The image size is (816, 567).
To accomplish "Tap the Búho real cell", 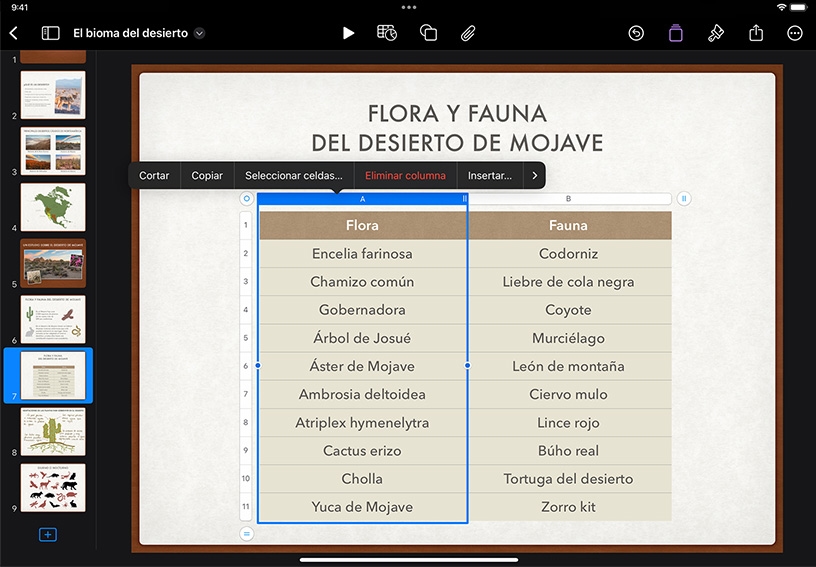I will [569, 450].
